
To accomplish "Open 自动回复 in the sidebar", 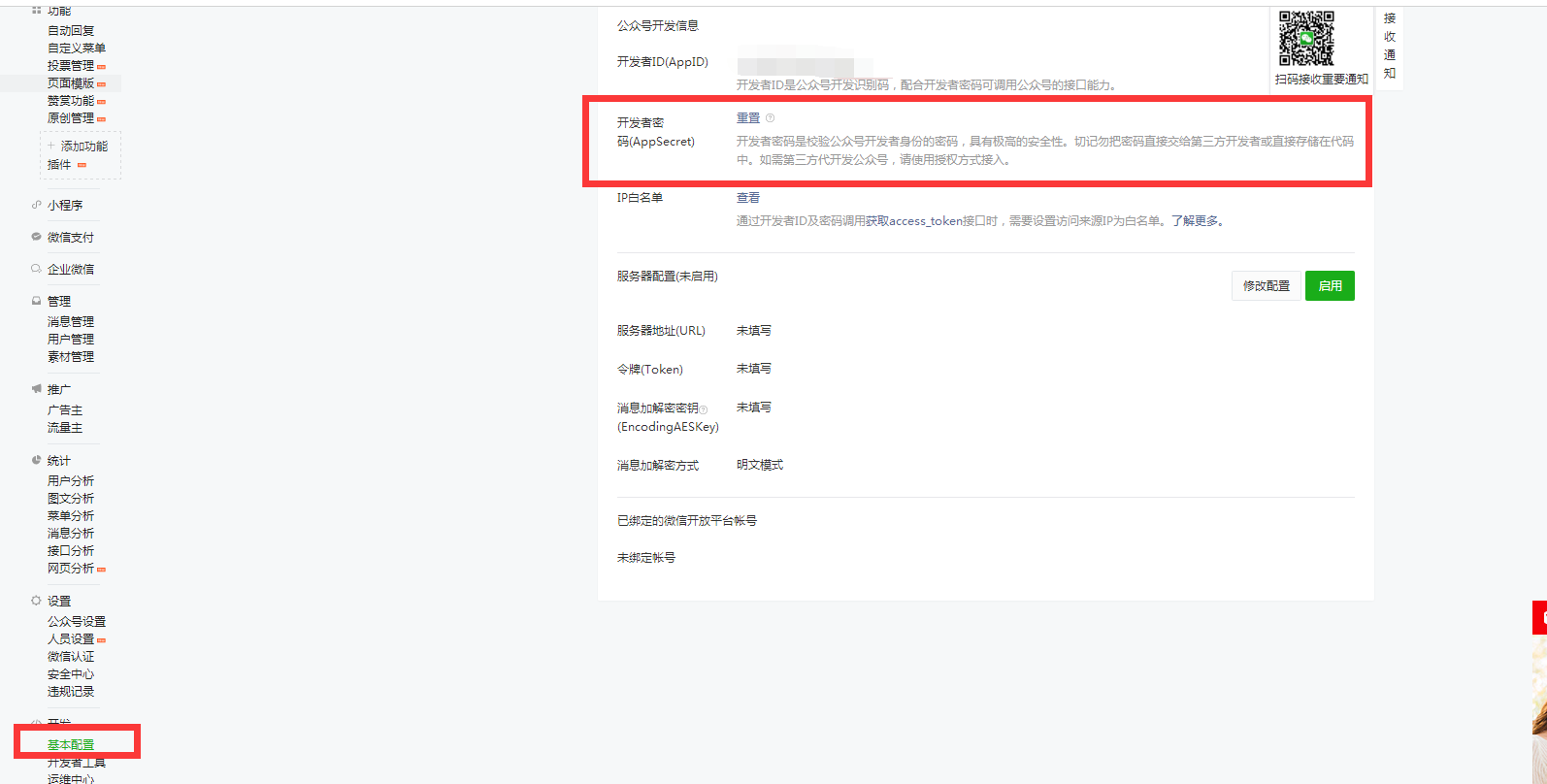I will 71,31.
